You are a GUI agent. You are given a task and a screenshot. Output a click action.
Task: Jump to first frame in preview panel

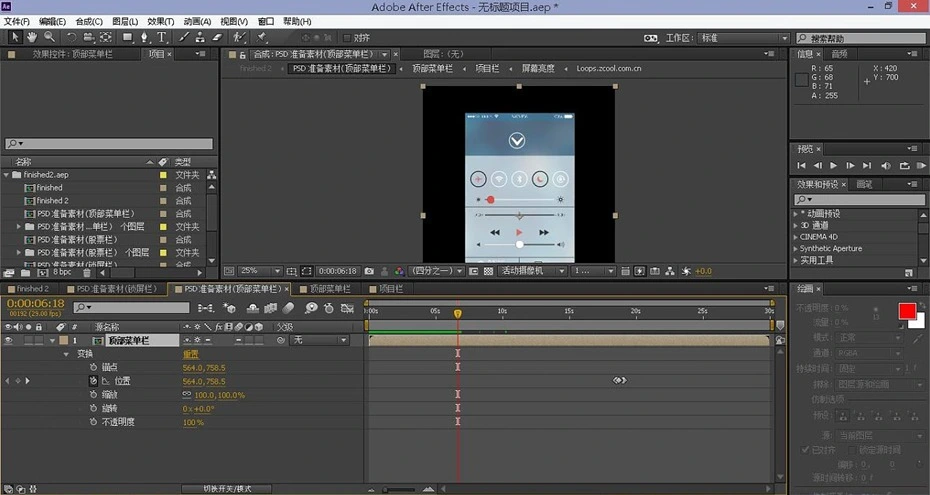pyautogui.click(x=801, y=165)
